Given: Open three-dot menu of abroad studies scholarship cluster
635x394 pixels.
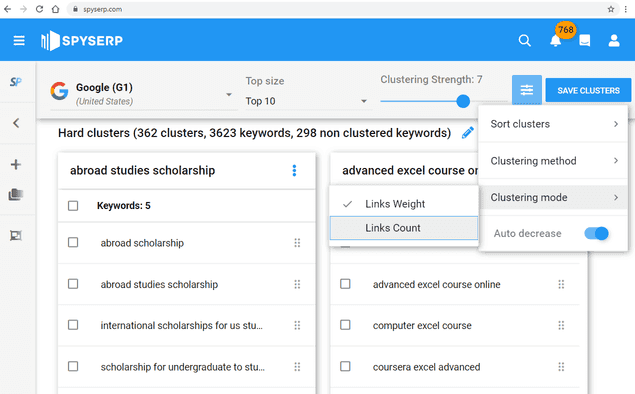Looking at the screenshot, I should pos(294,170).
